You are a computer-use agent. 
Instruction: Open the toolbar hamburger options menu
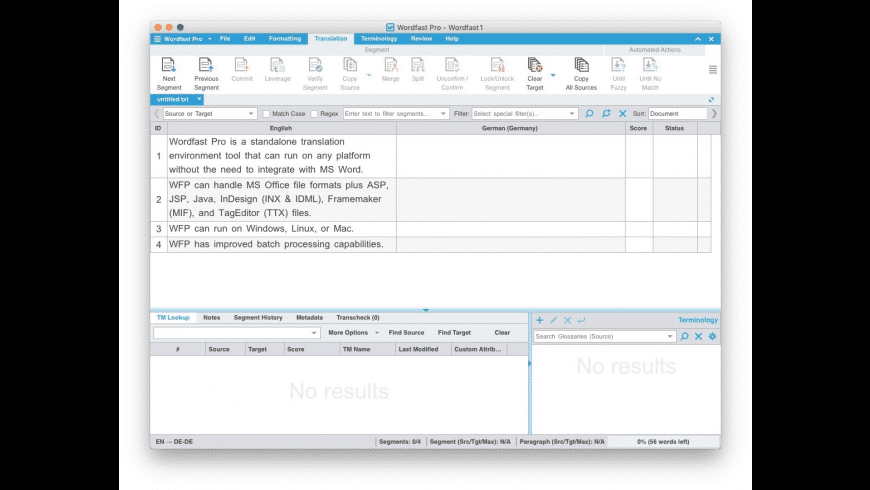[713, 69]
